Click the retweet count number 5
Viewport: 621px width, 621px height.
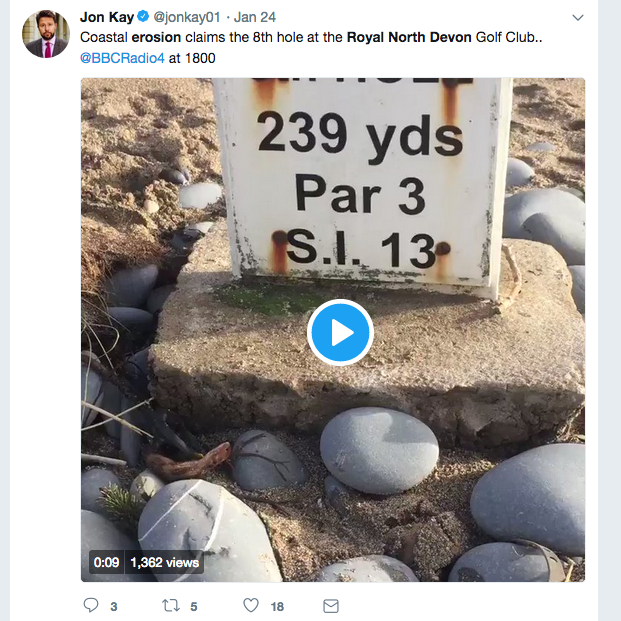[x=193, y=606]
